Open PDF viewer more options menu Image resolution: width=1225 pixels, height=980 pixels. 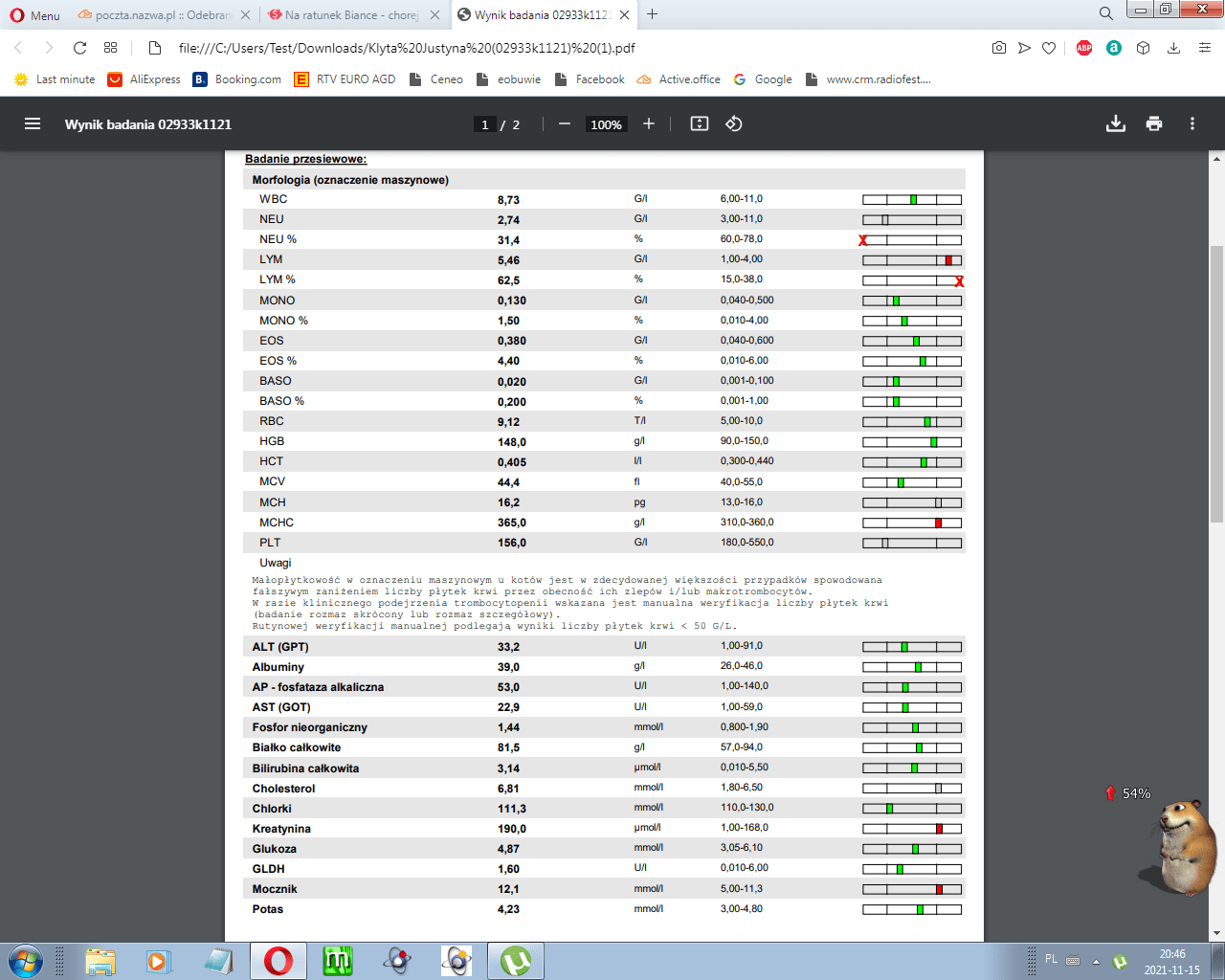coord(1192,123)
